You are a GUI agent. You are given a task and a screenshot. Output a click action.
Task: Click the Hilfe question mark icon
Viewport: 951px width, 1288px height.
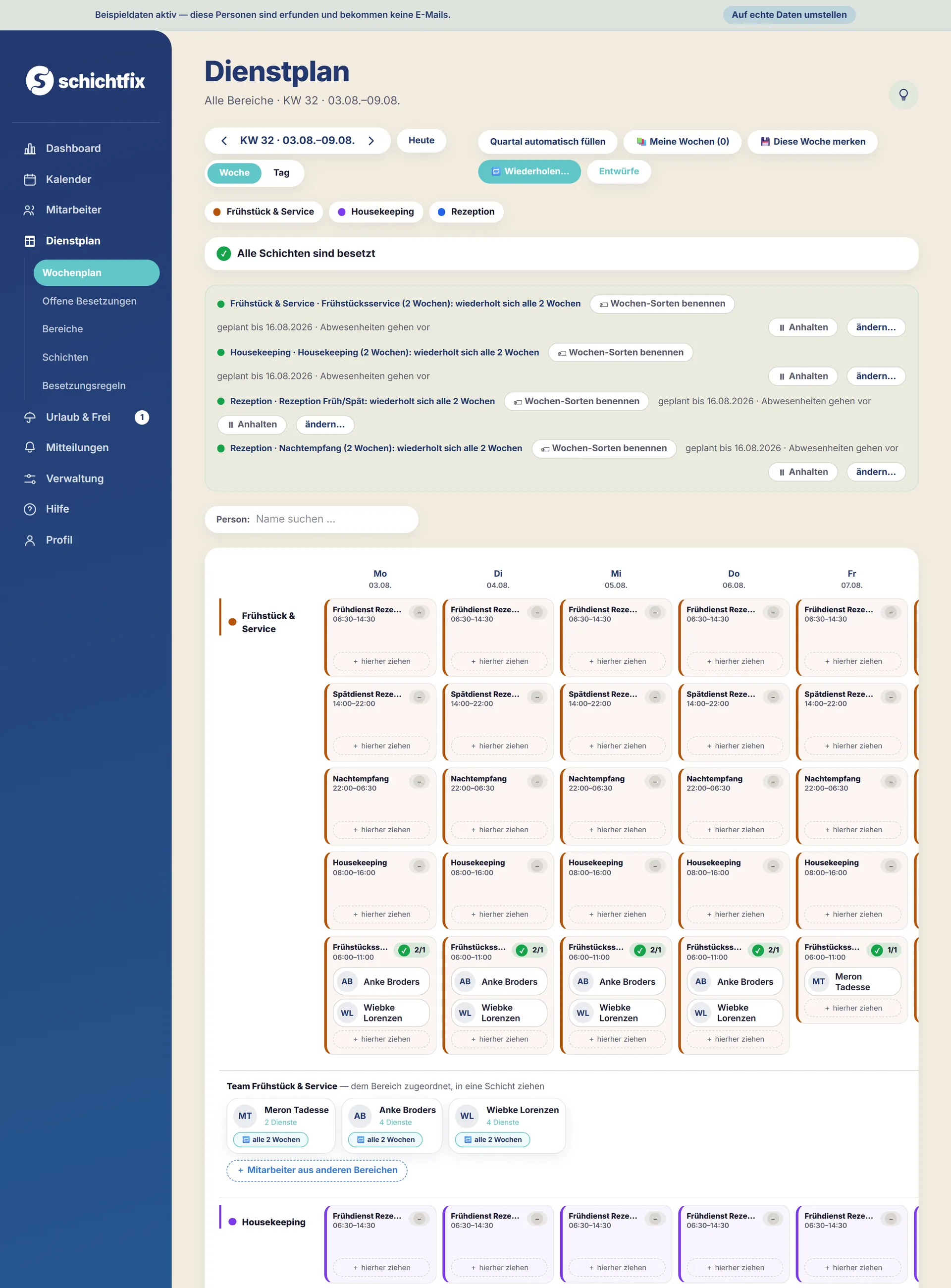30,510
